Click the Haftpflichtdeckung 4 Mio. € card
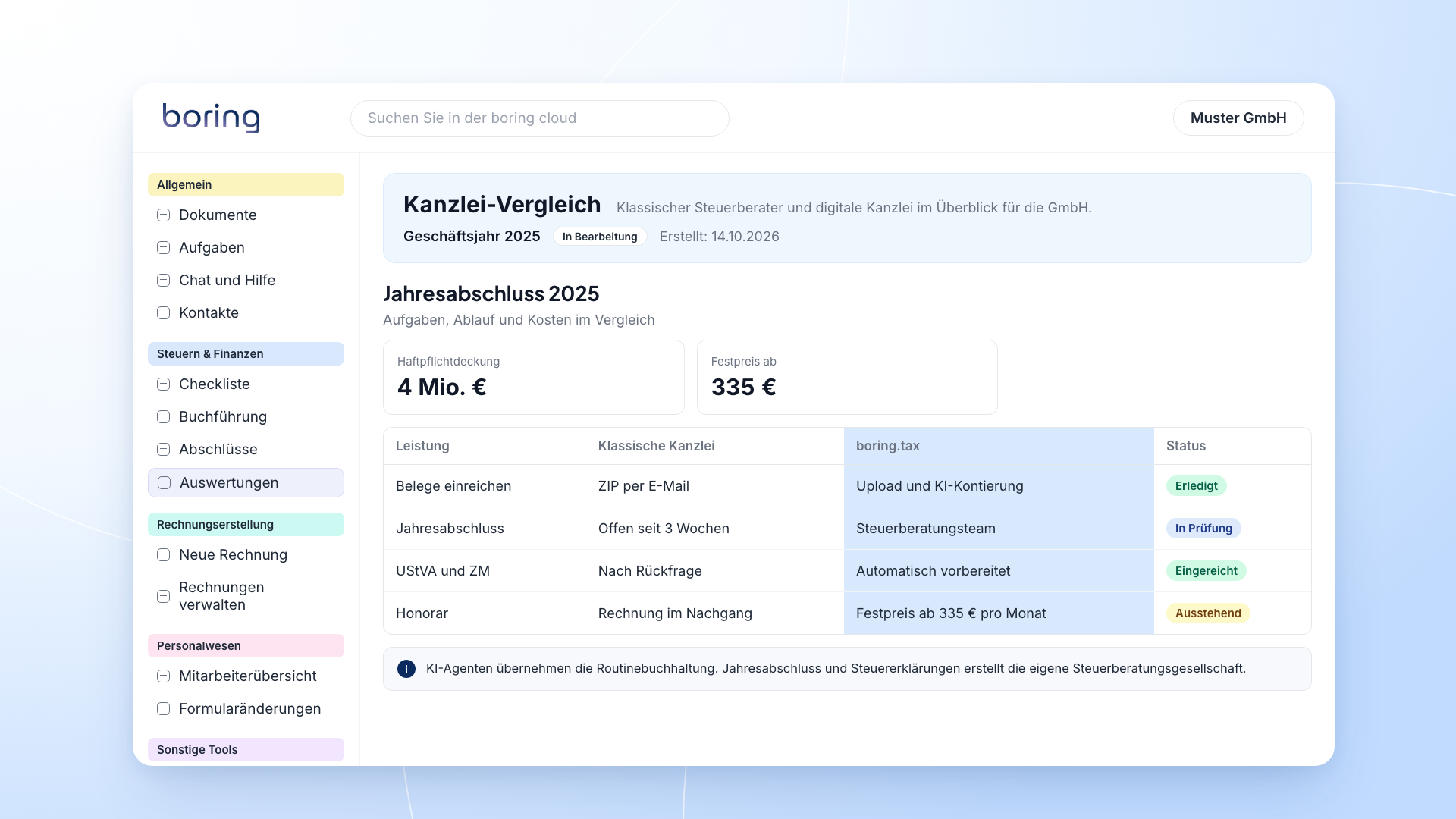Viewport: 1456px width, 819px height. click(533, 377)
